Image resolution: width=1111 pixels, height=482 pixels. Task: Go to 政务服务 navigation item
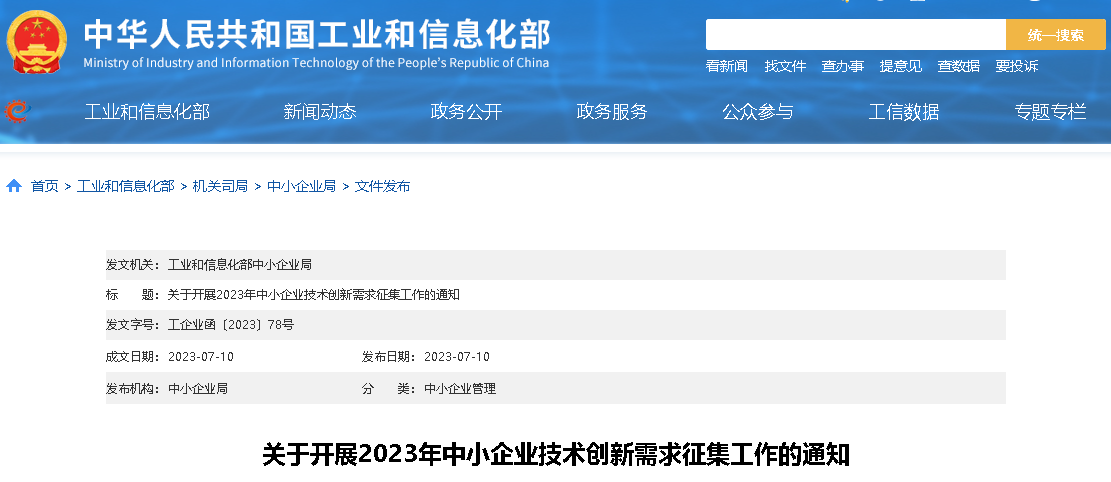(x=612, y=112)
